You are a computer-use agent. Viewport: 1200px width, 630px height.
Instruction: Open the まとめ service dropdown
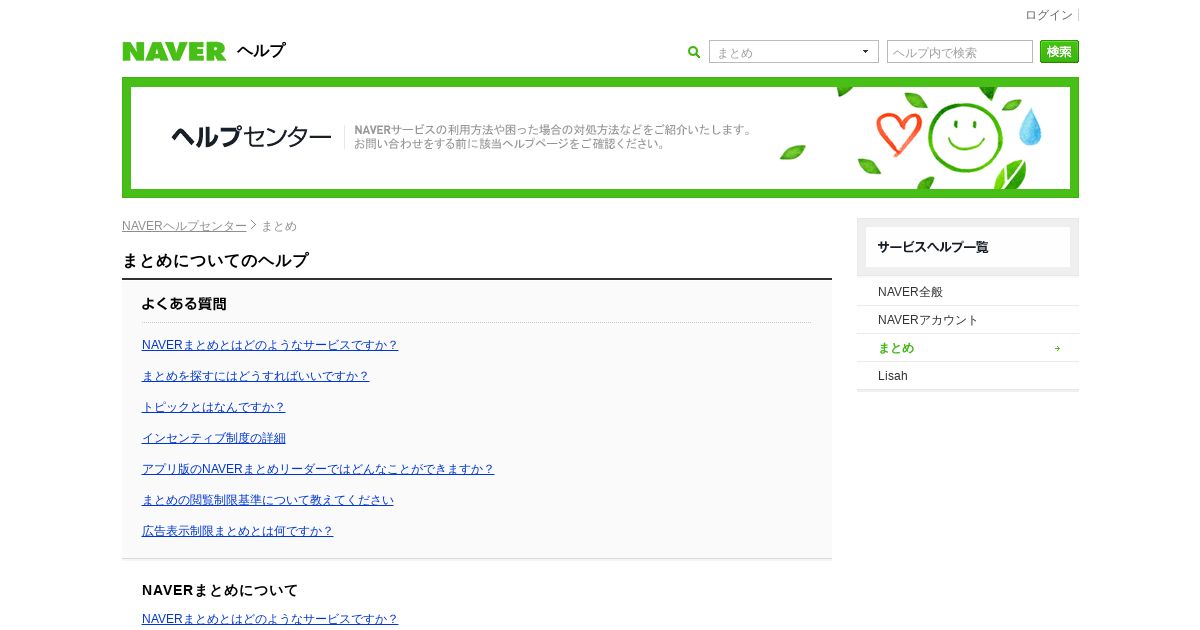(794, 52)
